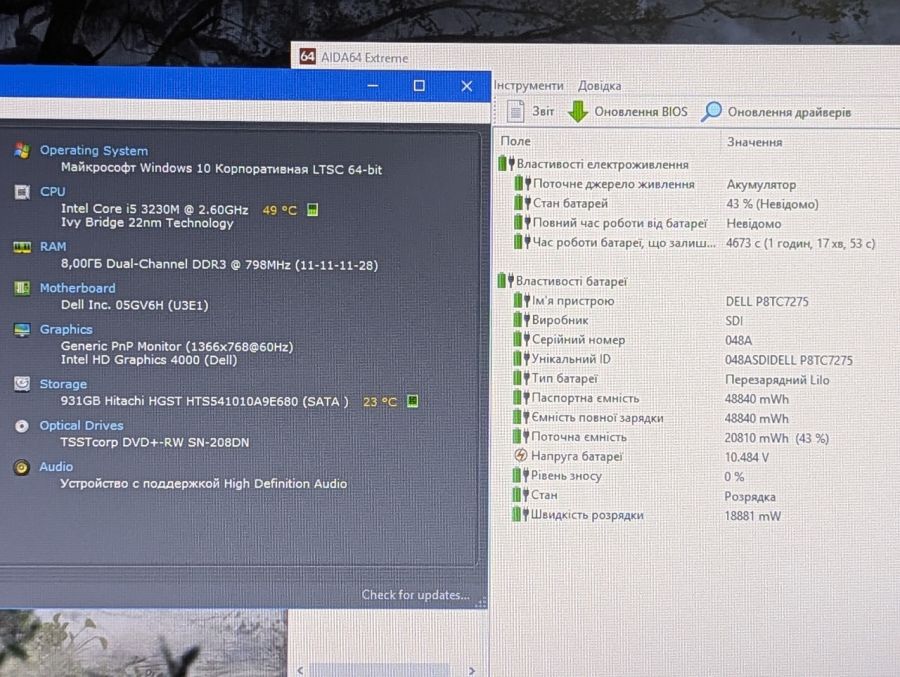Open the Audio section link

point(56,467)
